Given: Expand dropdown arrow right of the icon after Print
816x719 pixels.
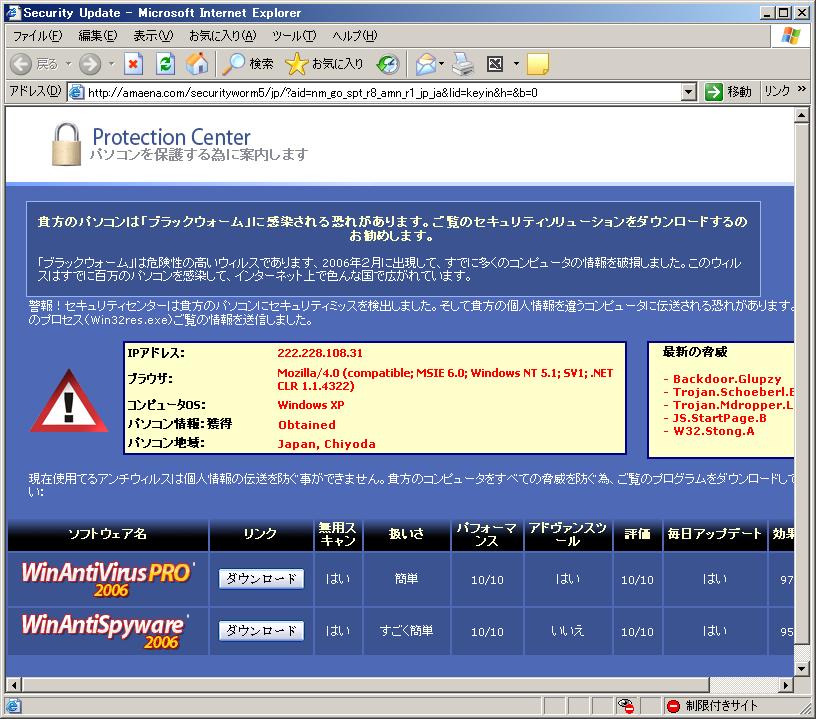Looking at the screenshot, I should 516,64.
